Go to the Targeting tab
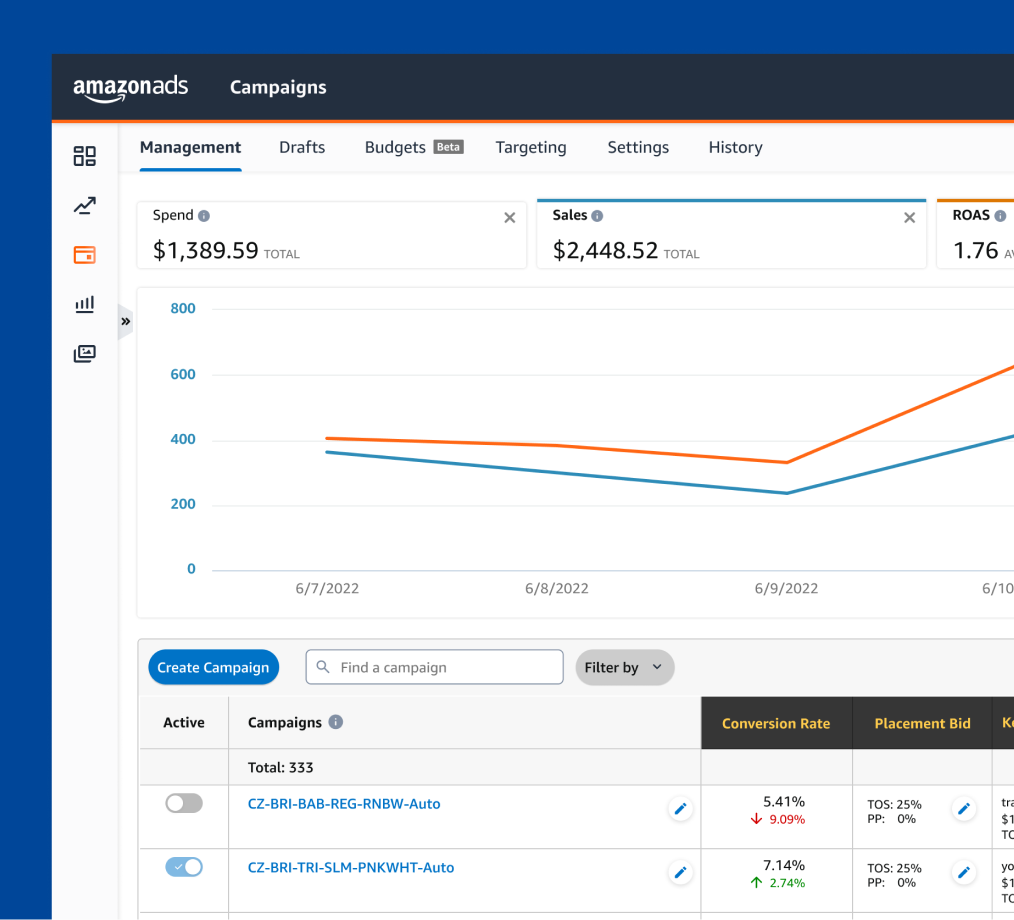The height and width of the screenshot is (920, 1014). coord(531,147)
